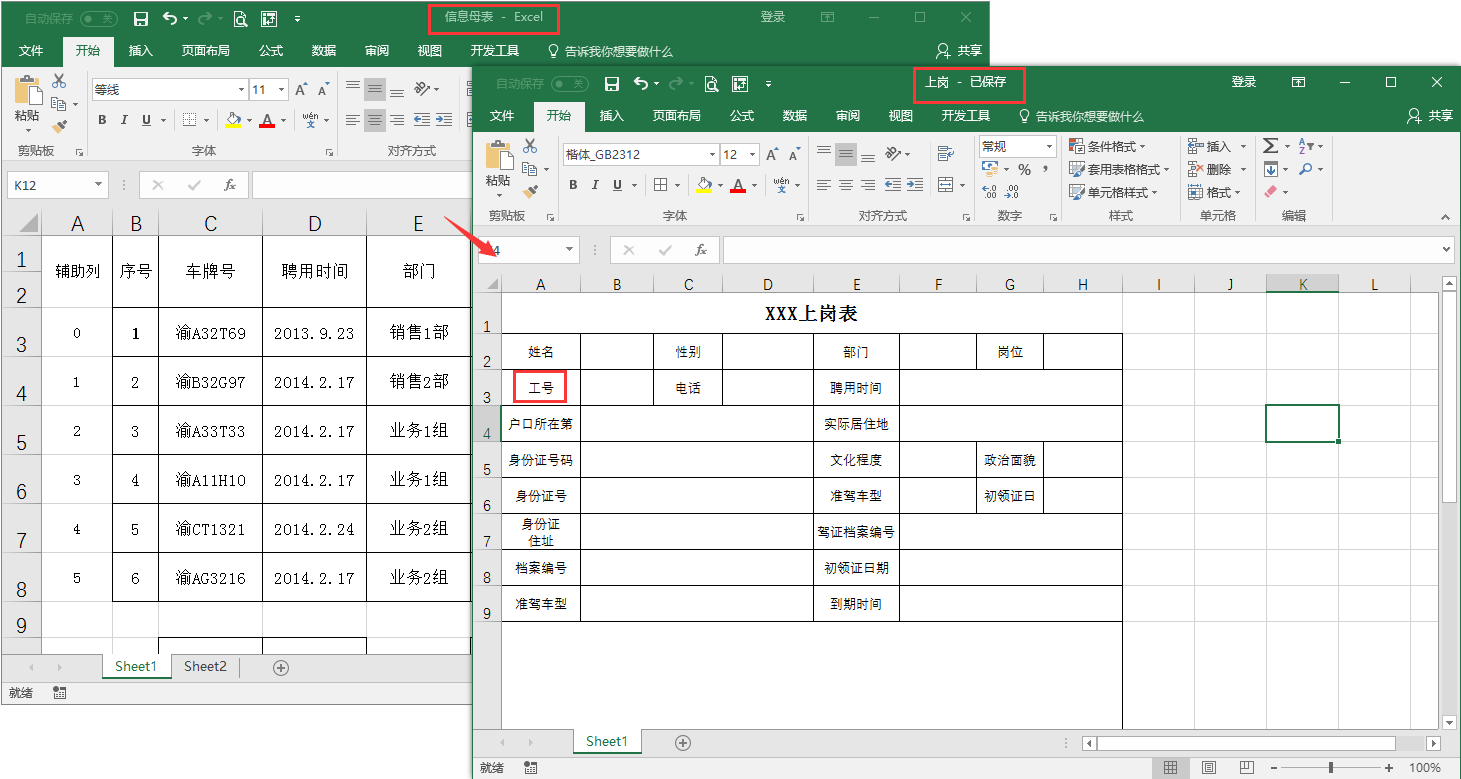Click Increase Indent in the 上岗 window

click(913, 185)
